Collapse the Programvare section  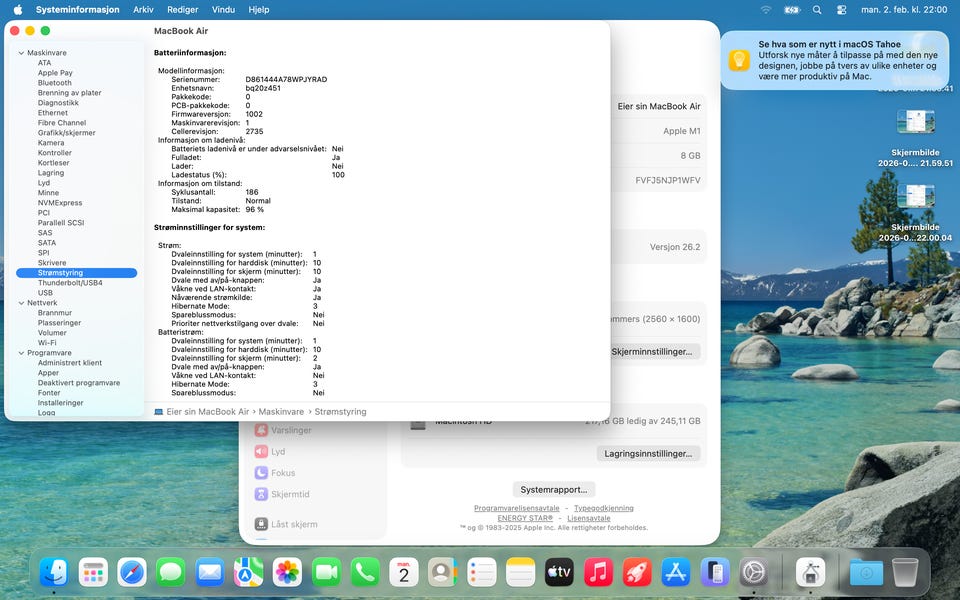[x=21, y=353]
